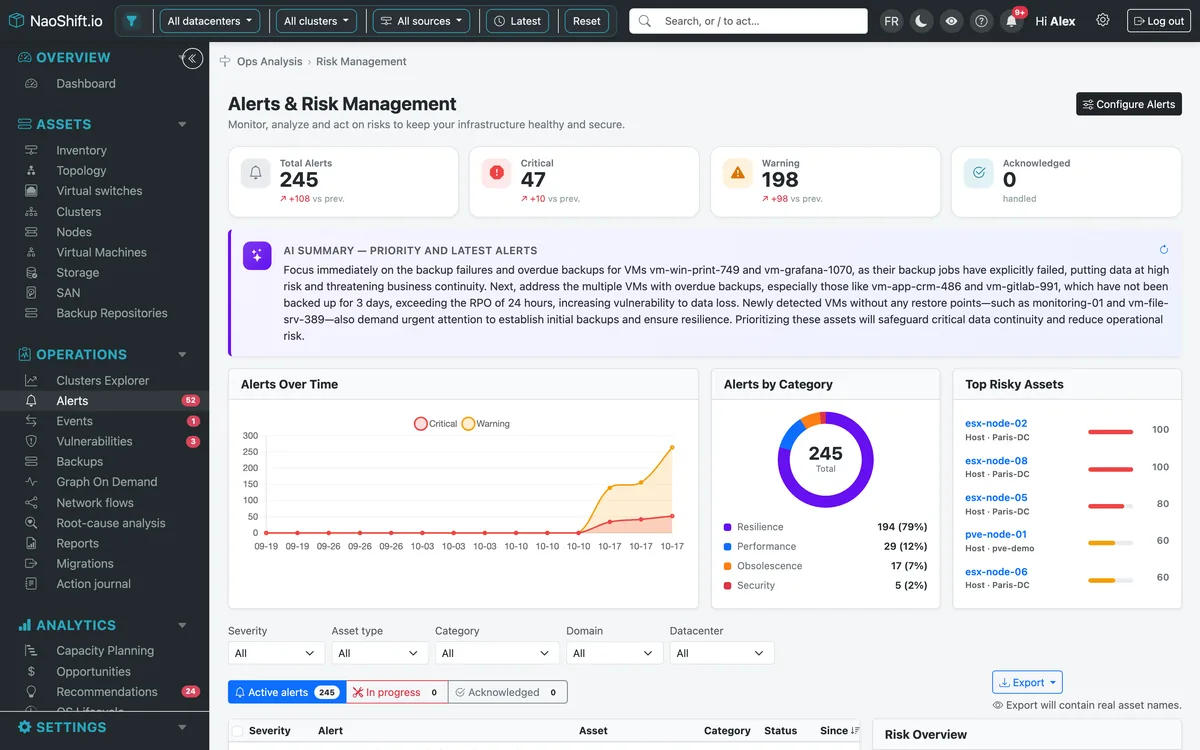The image size is (1200, 750).
Task: Open the All datacenters dropdown
Action: point(209,20)
